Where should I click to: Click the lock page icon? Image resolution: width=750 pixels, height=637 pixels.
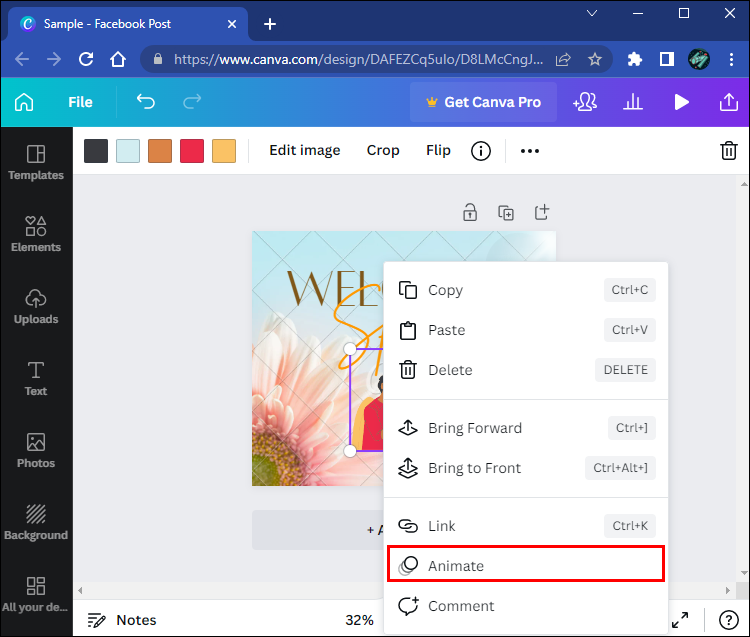470,212
